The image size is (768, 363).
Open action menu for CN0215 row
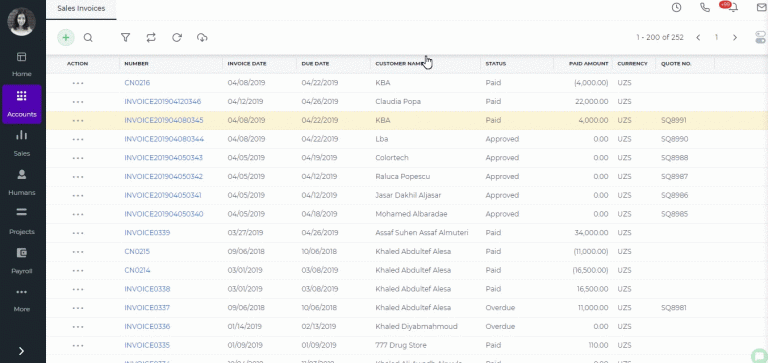pos(78,251)
